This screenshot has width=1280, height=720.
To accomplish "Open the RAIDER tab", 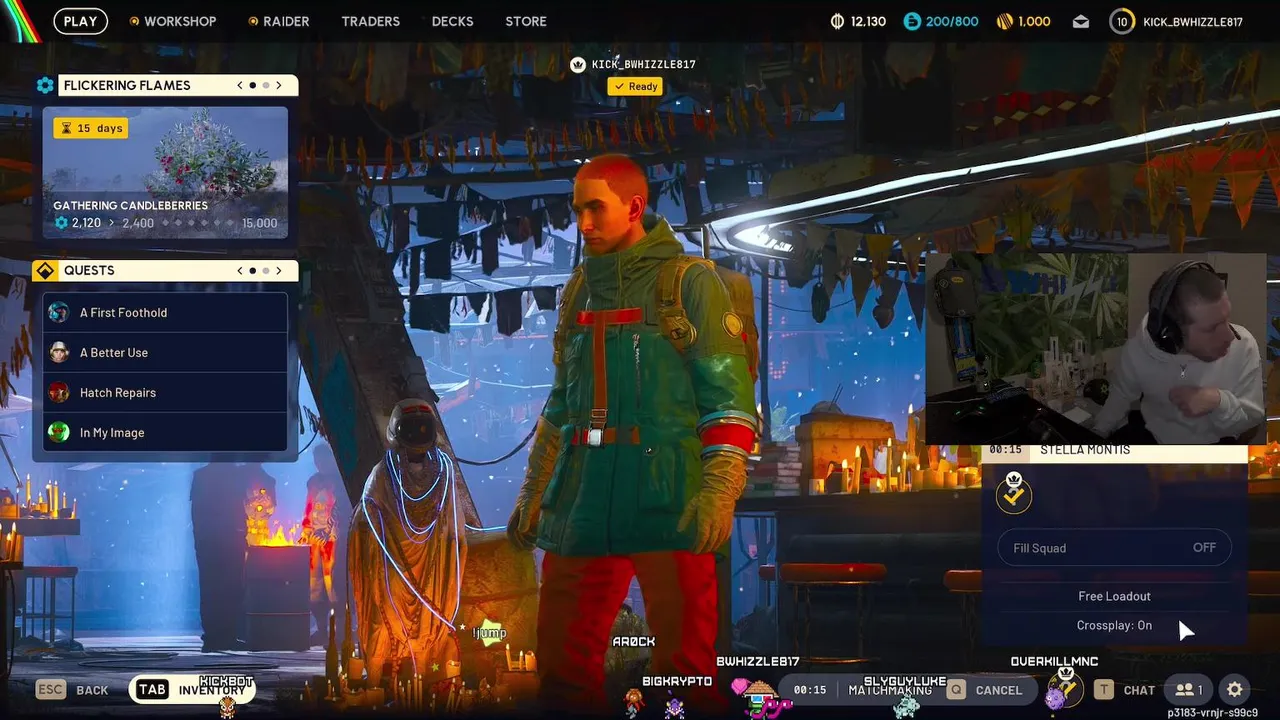I will 278,21.
